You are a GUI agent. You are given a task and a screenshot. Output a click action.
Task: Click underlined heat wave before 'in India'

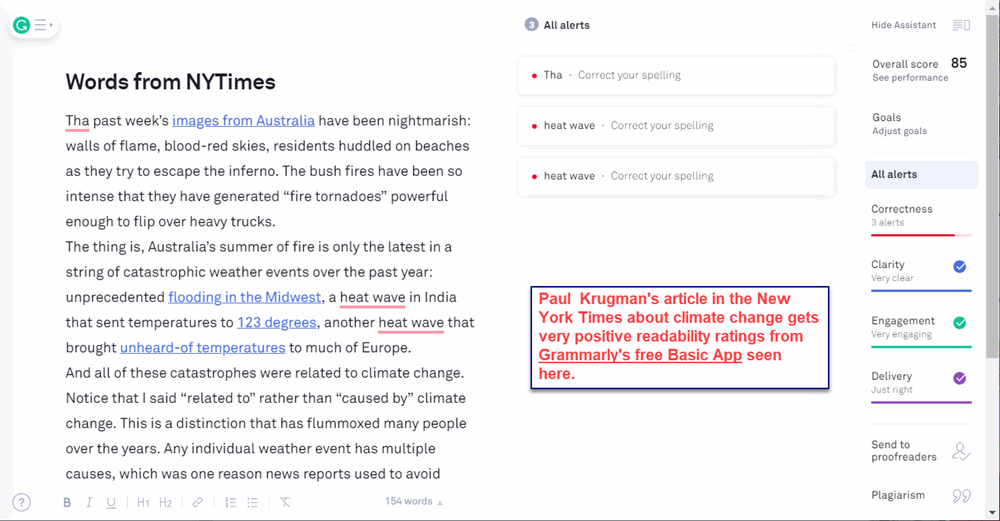point(372,297)
